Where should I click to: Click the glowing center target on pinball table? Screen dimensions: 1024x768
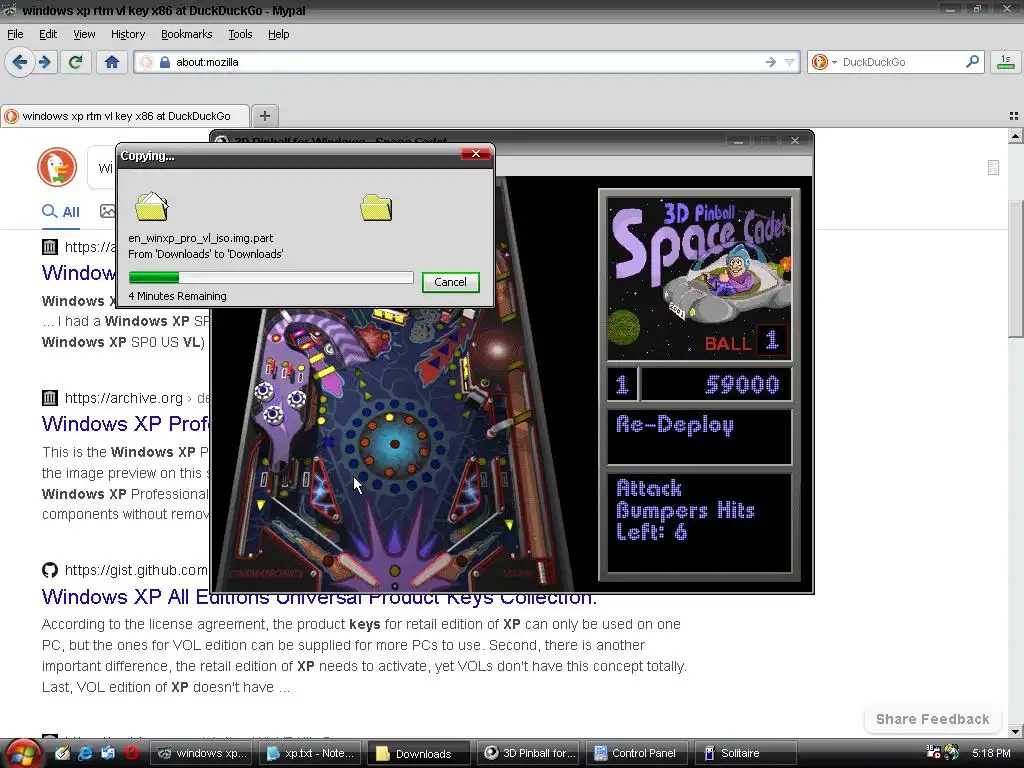tap(394, 445)
